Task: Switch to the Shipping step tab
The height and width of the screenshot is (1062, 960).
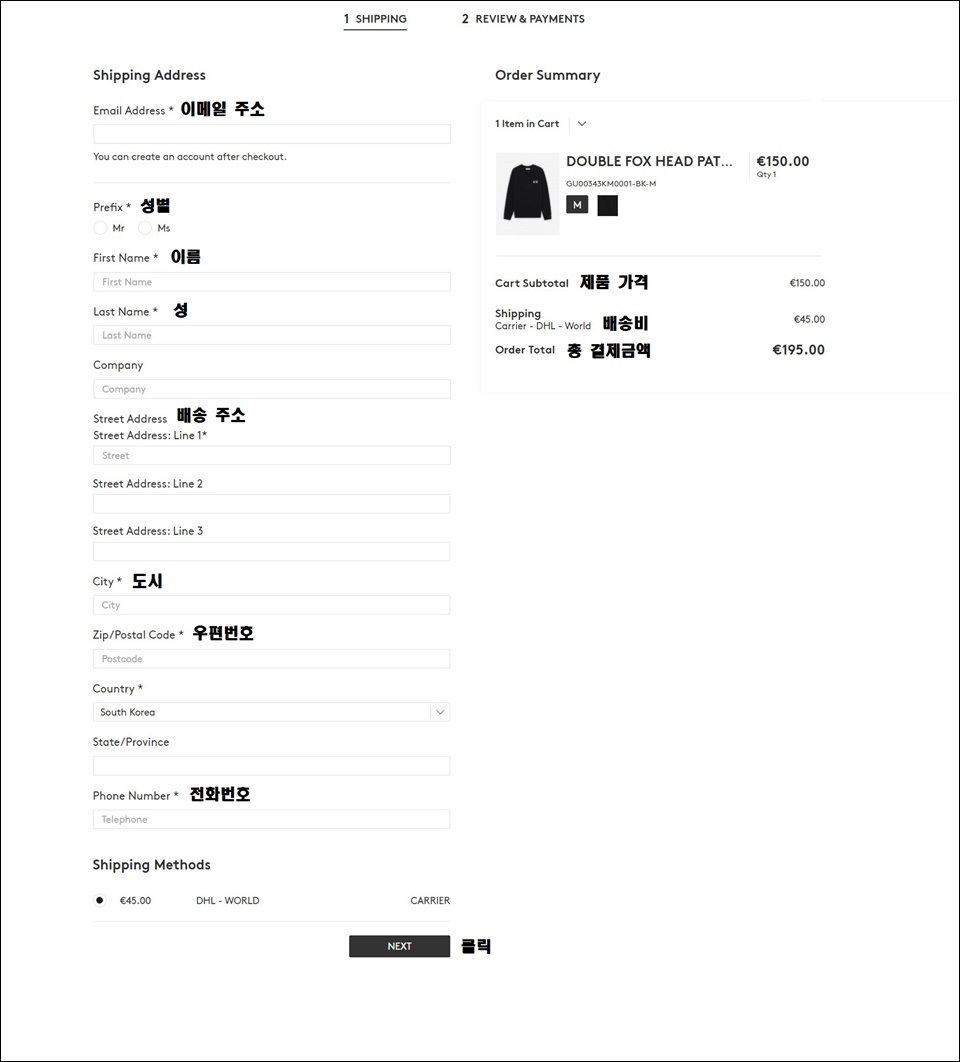Action: click(375, 19)
